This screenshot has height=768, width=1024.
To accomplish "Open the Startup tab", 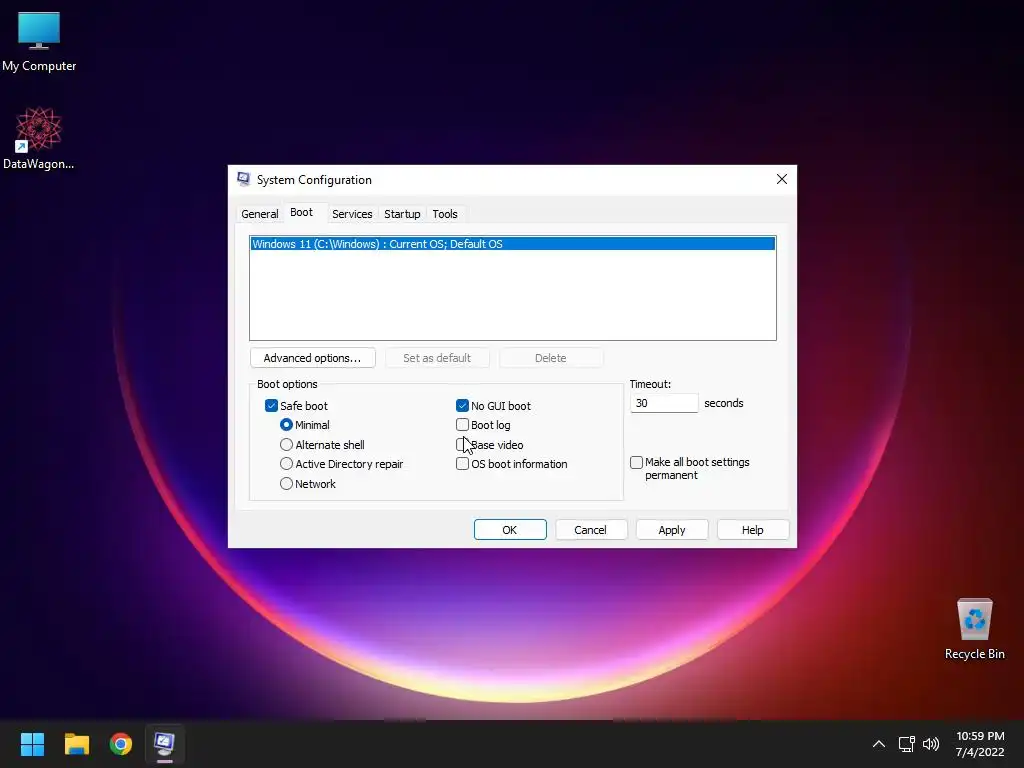I will 402,214.
